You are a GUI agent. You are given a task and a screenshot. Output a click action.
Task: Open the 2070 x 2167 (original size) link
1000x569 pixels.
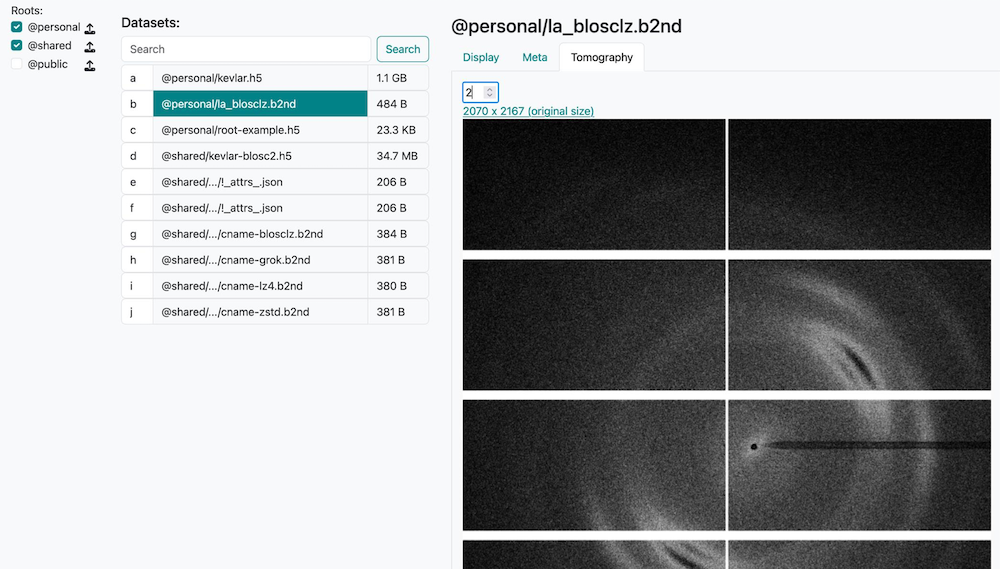528,111
